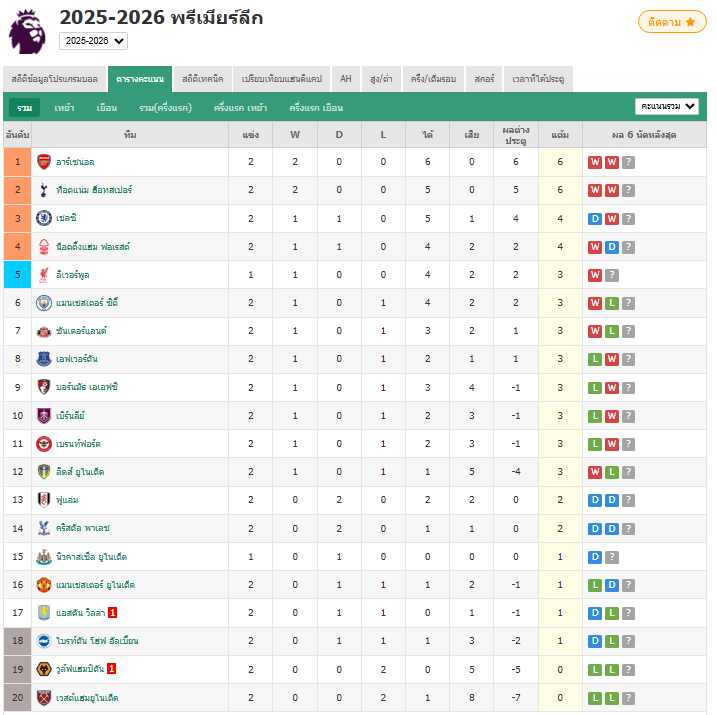The width and height of the screenshot is (717, 715).
Task: Click the orange follow button with star
Action: coord(672,22)
